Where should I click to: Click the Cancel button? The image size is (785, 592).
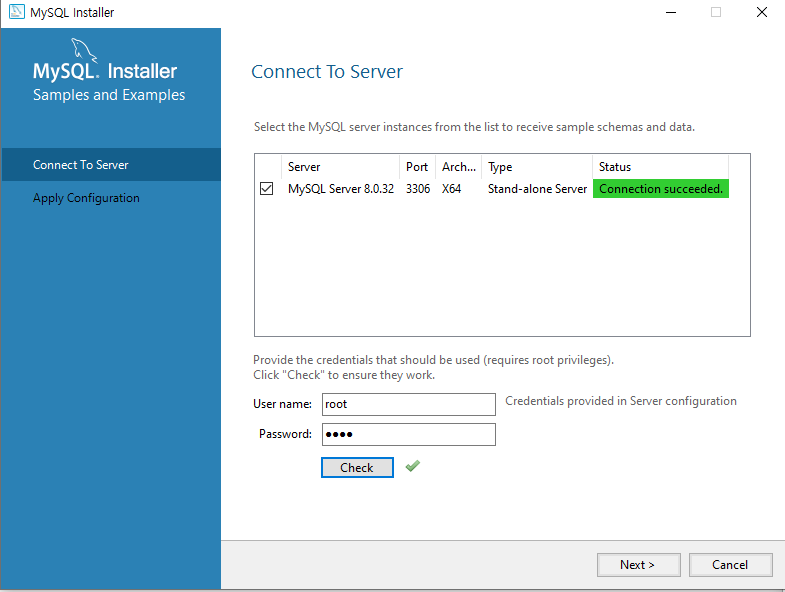[730, 564]
